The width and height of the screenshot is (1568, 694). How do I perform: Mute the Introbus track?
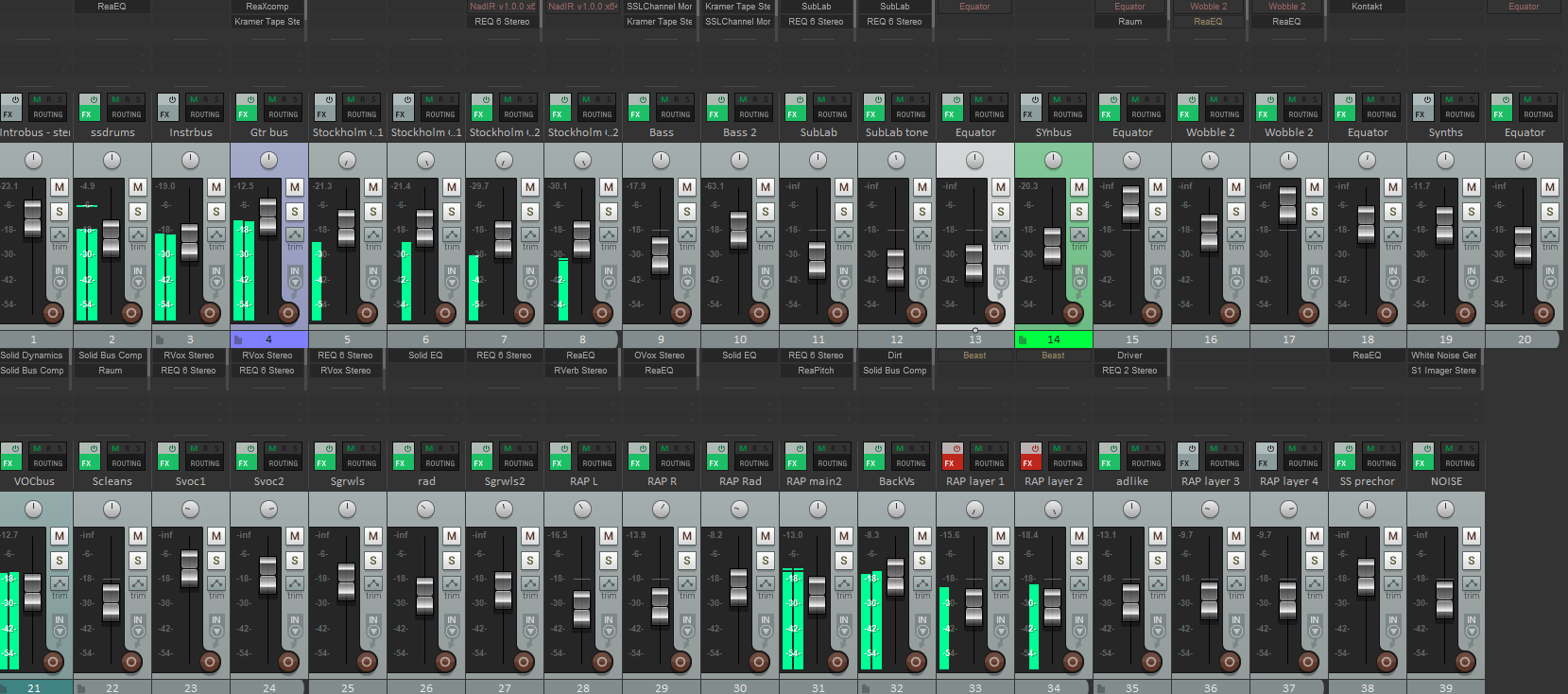point(60,187)
